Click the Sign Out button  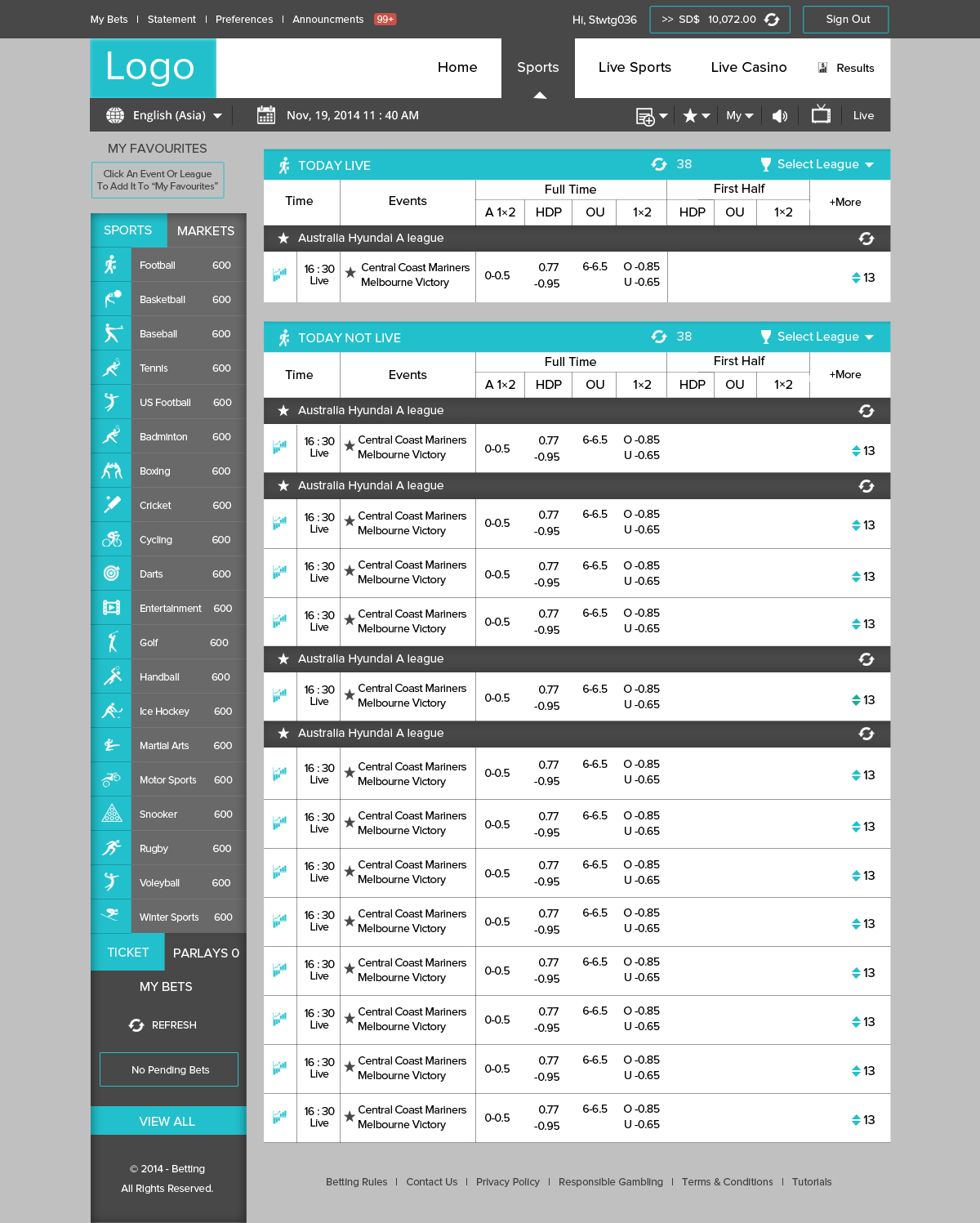click(x=846, y=20)
